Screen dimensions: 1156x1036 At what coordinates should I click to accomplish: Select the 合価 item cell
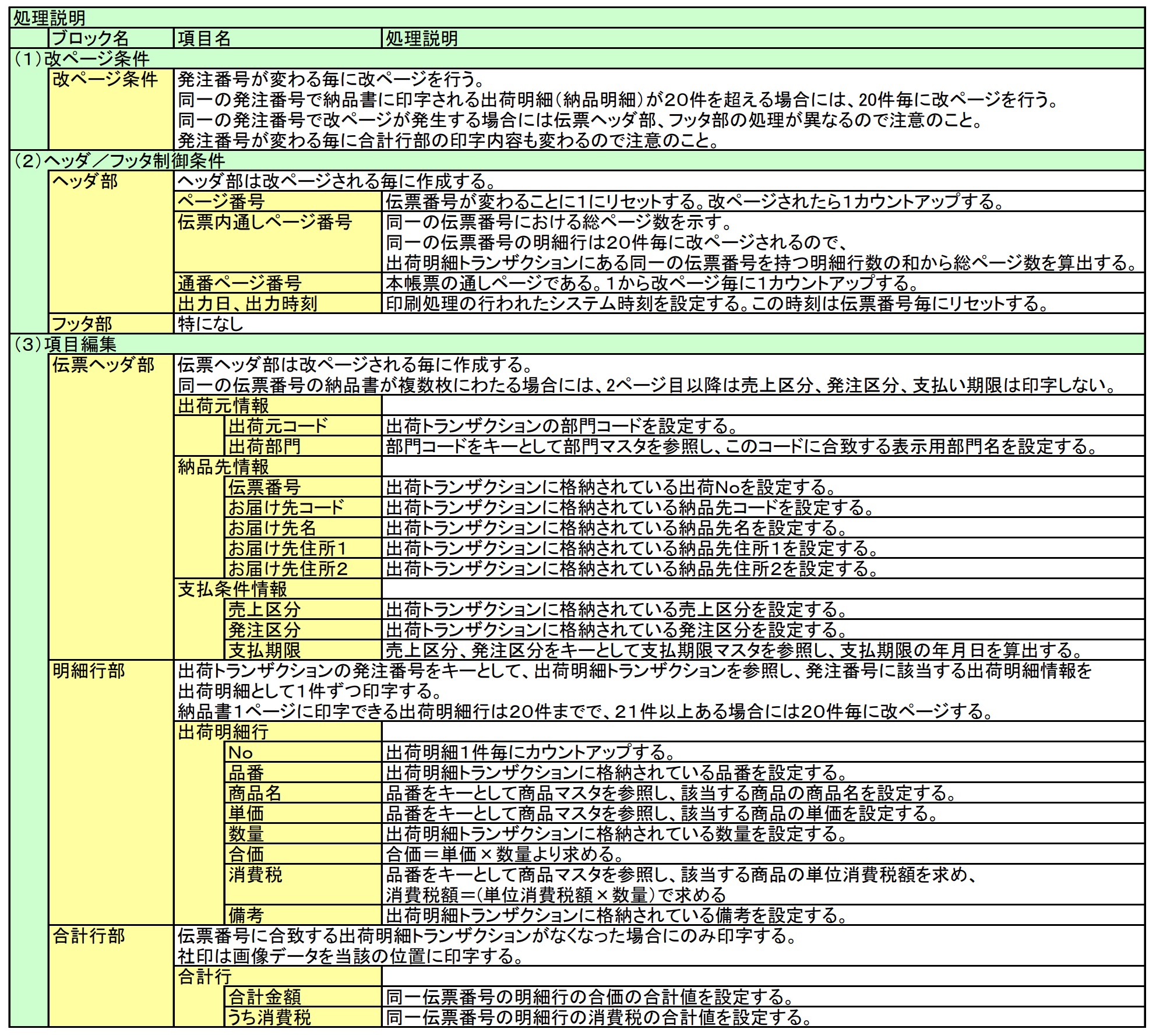pos(303,854)
